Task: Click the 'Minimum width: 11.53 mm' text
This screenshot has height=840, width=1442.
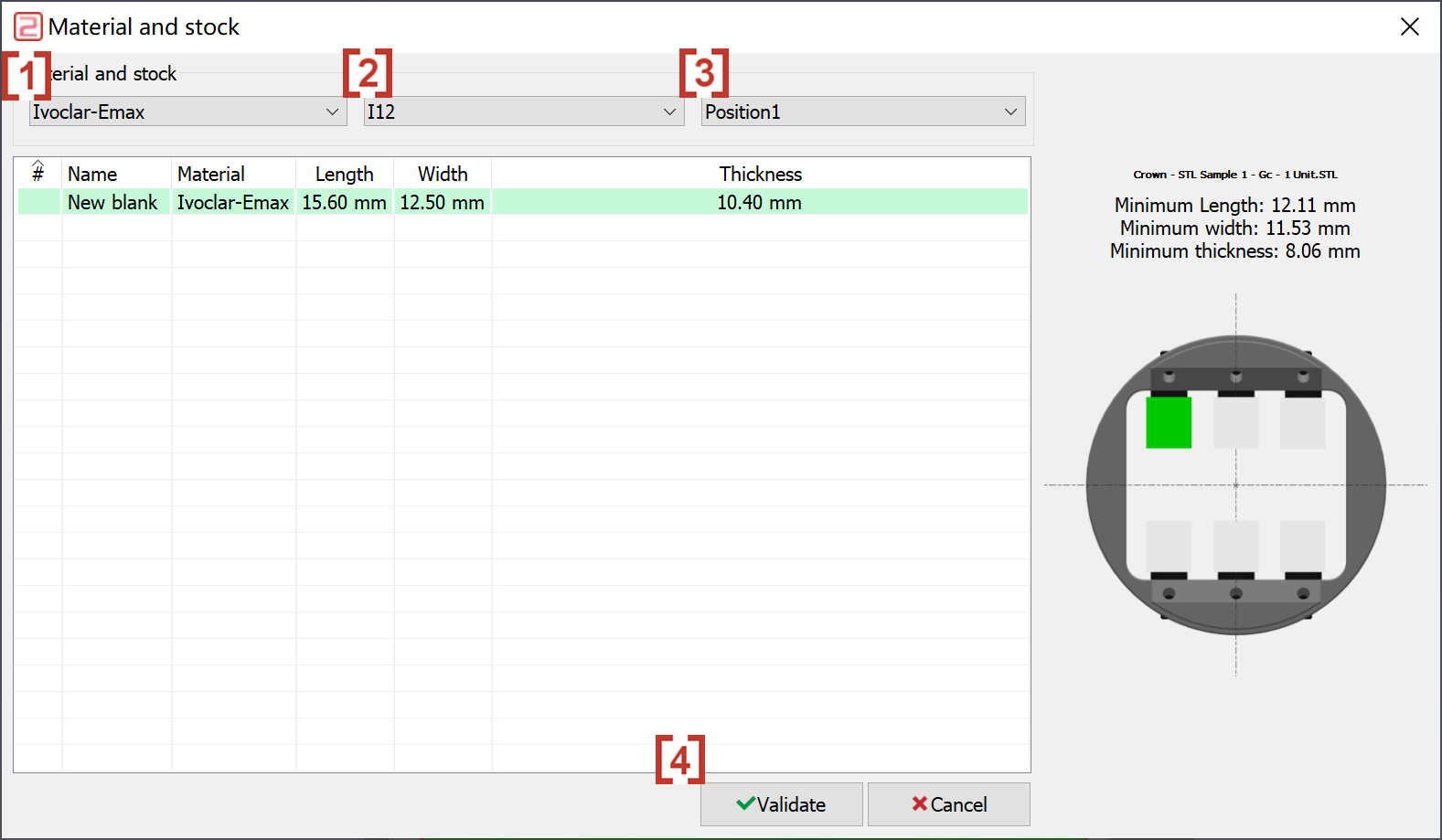Action: pos(1235,228)
